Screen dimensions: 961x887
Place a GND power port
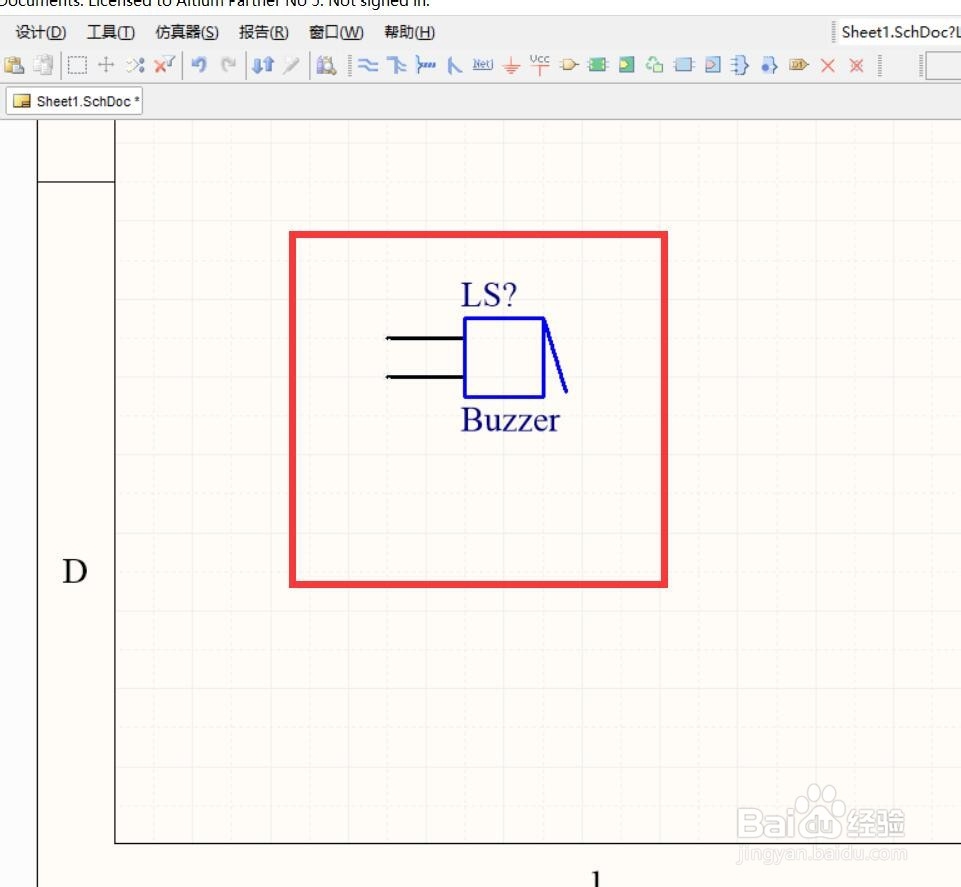click(511, 65)
